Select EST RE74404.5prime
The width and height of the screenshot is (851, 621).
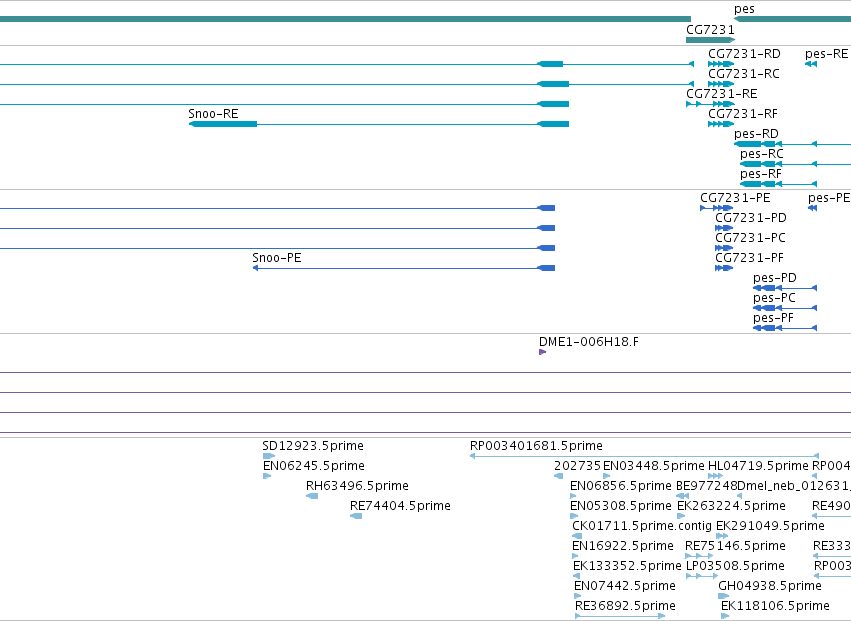(400, 506)
